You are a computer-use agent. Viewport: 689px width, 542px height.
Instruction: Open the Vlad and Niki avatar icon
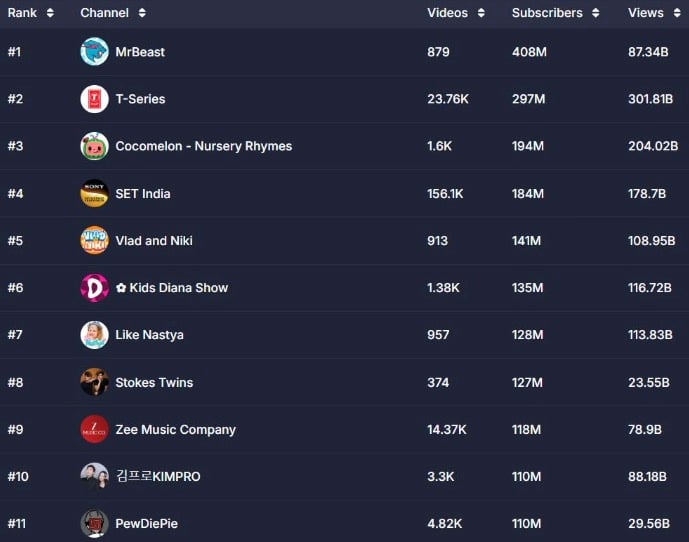click(94, 240)
